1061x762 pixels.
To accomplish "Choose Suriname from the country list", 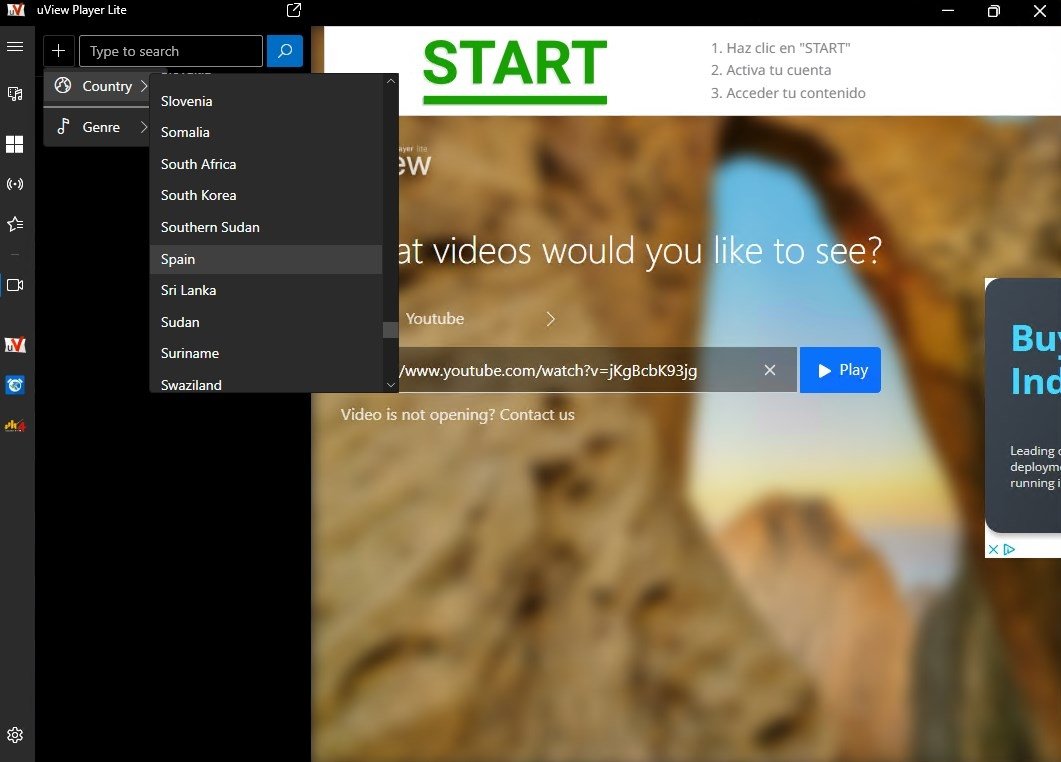I will 266,353.
